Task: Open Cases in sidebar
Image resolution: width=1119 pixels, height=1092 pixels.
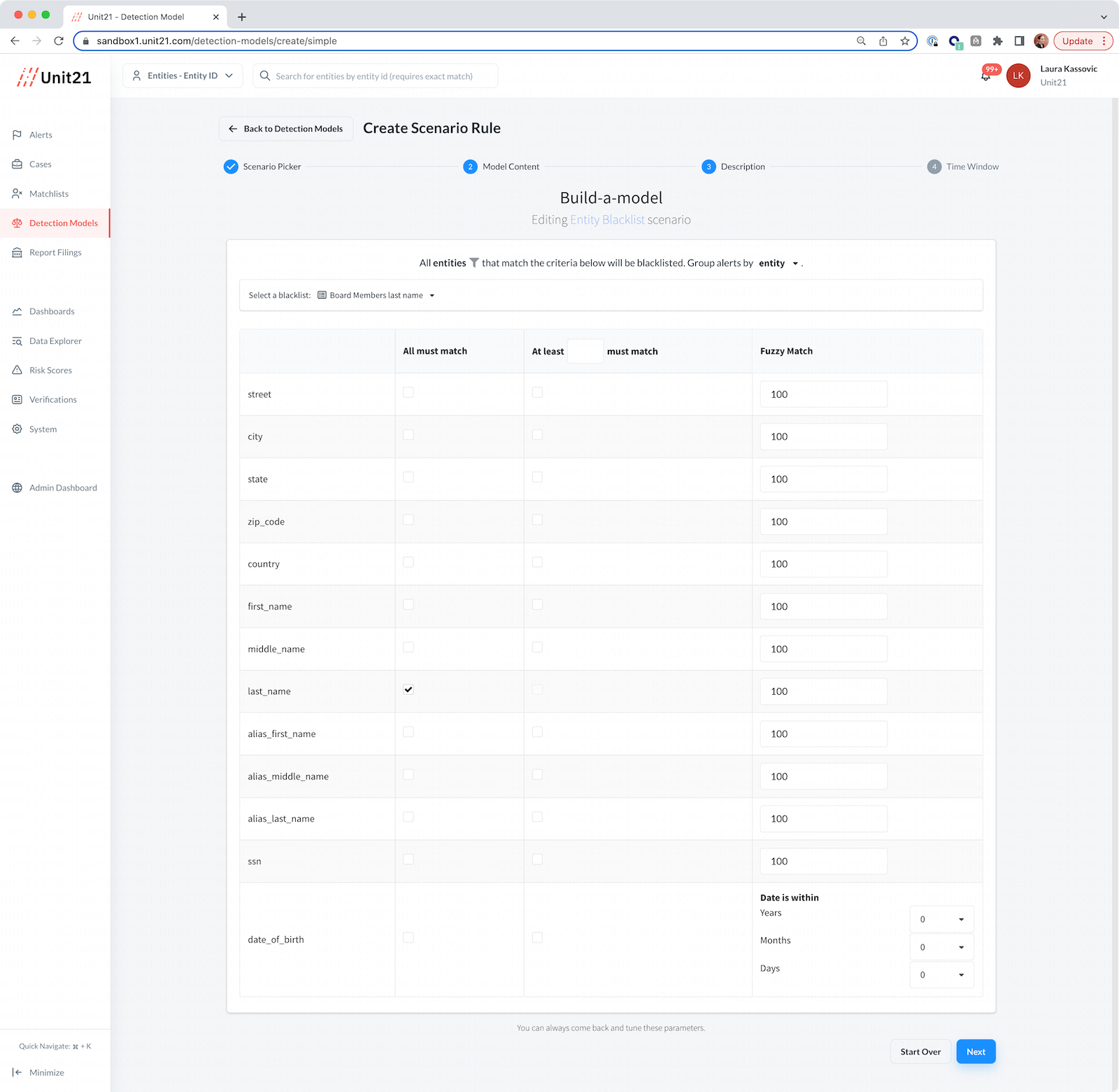Action: (41, 164)
